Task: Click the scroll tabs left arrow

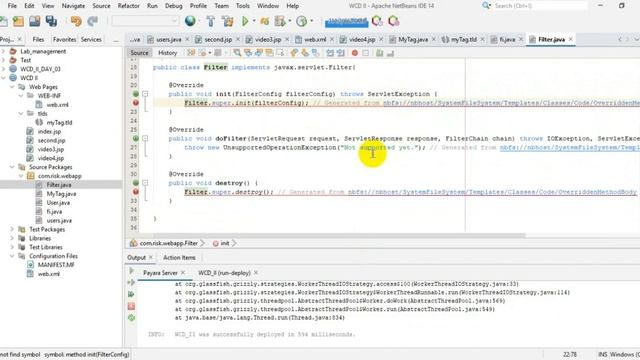Action: [620, 40]
